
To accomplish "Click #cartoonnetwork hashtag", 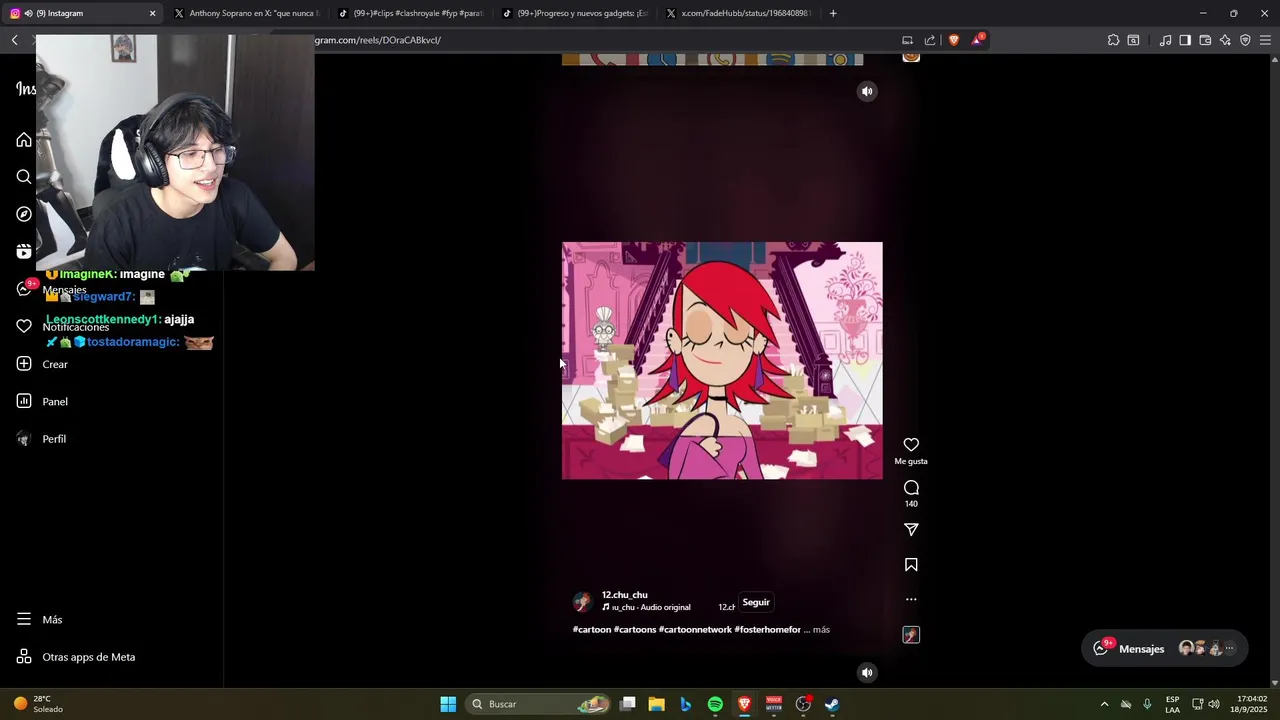I will (695, 630).
